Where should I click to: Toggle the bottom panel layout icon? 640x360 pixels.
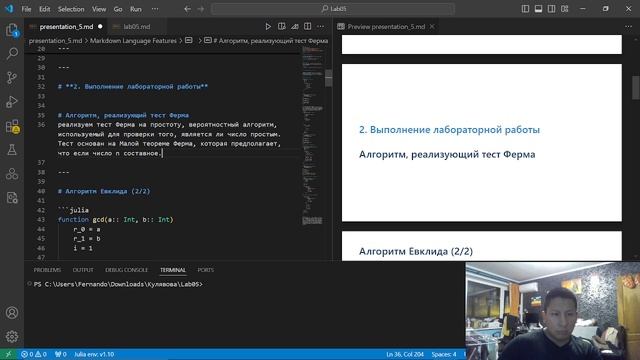pos(538,9)
